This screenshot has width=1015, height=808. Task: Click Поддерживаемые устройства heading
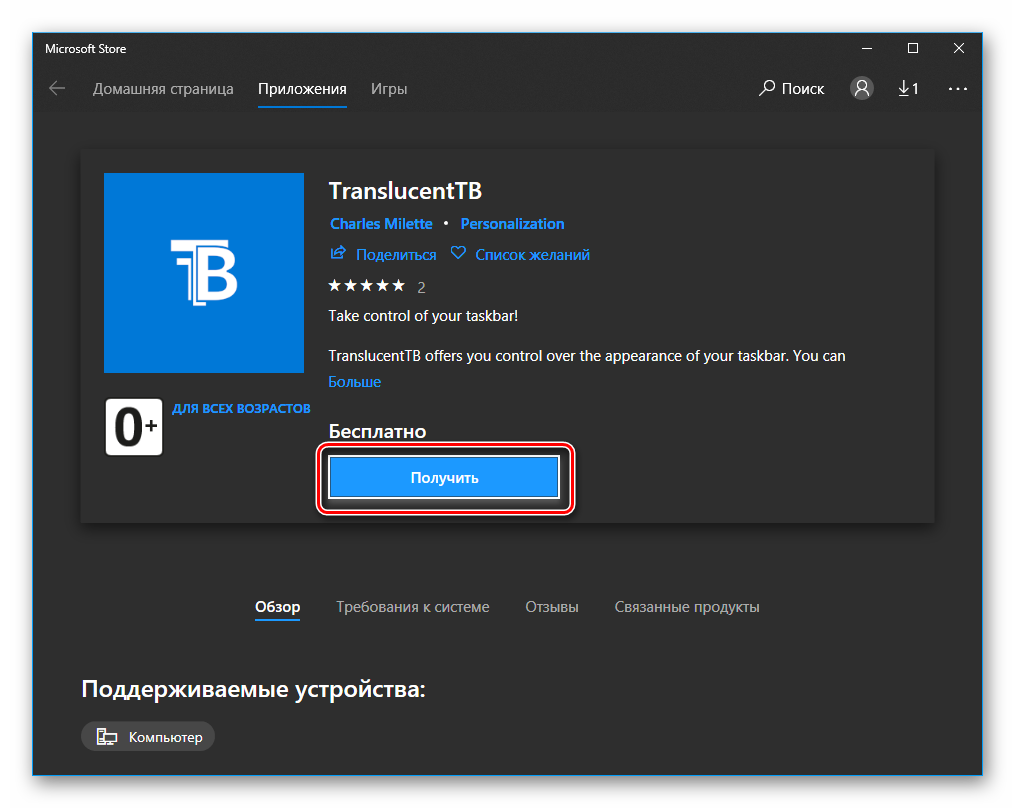tap(254, 690)
